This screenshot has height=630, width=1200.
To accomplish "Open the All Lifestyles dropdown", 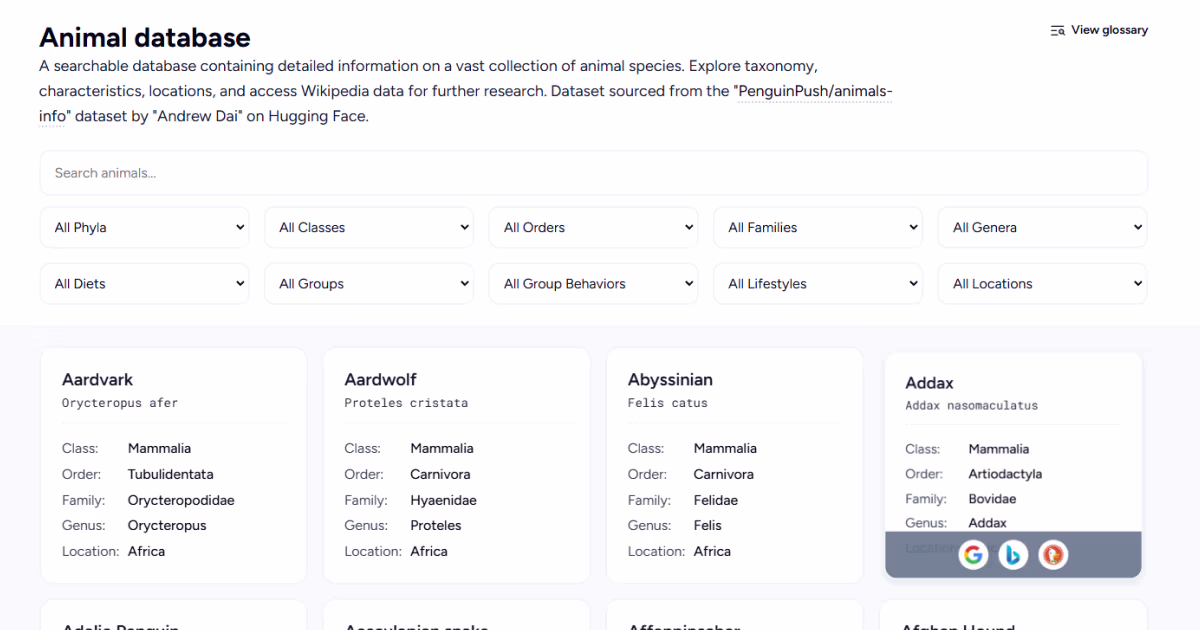I will pyautogui.click(x=818, y=284).
